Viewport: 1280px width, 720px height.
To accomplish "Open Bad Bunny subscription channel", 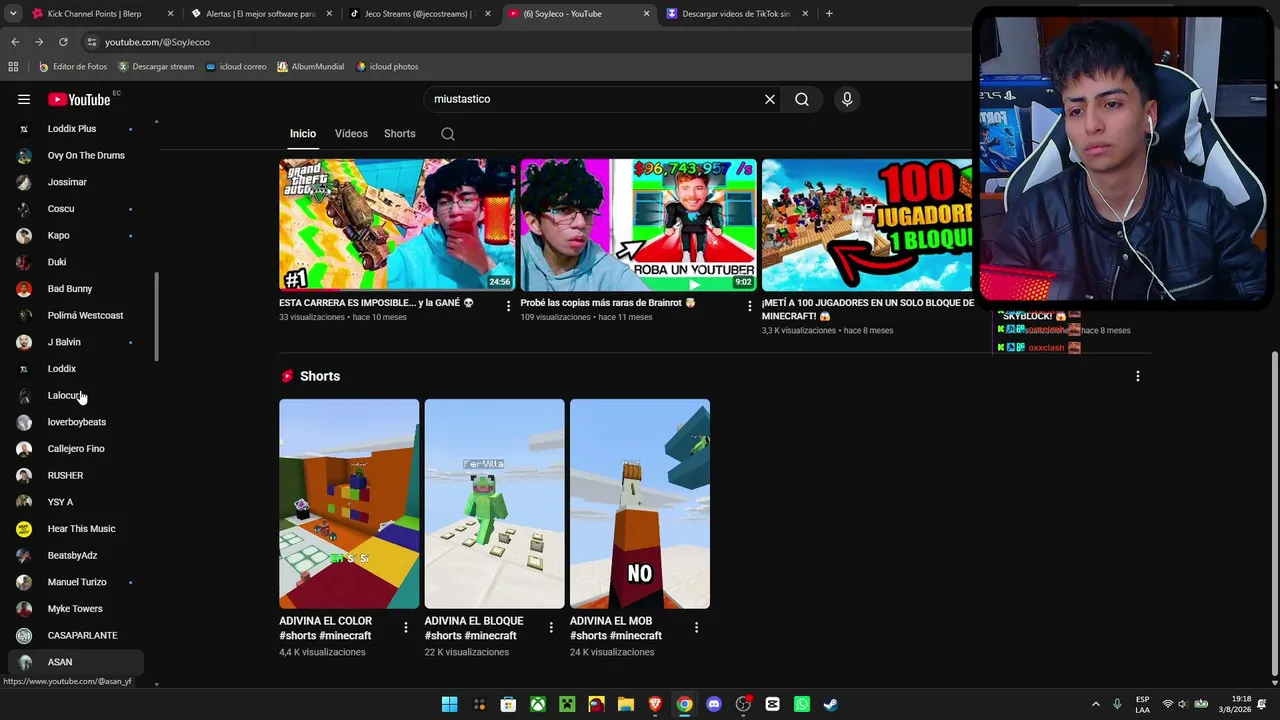I will coord(76,289).
